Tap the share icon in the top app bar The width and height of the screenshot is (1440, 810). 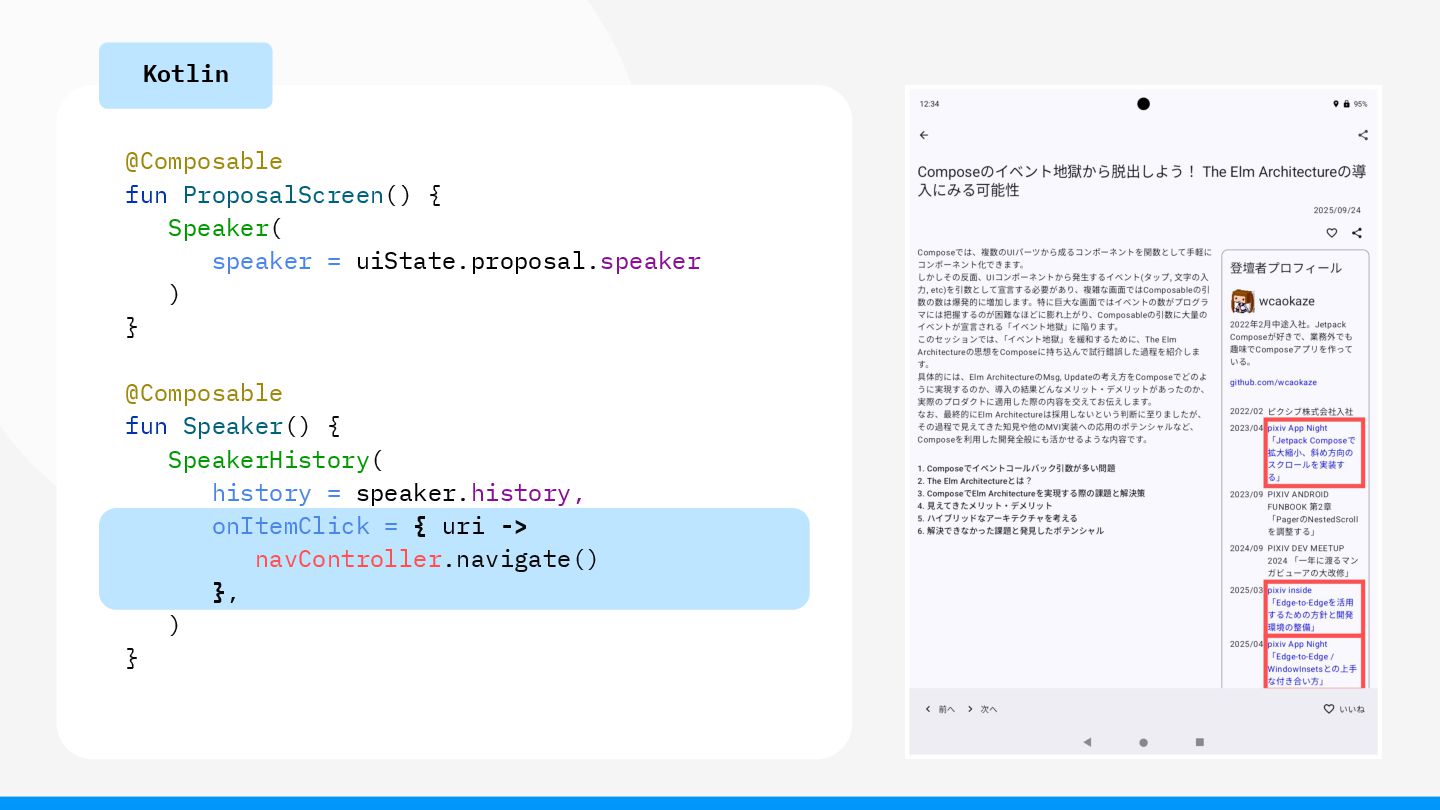click(1362, 135)
